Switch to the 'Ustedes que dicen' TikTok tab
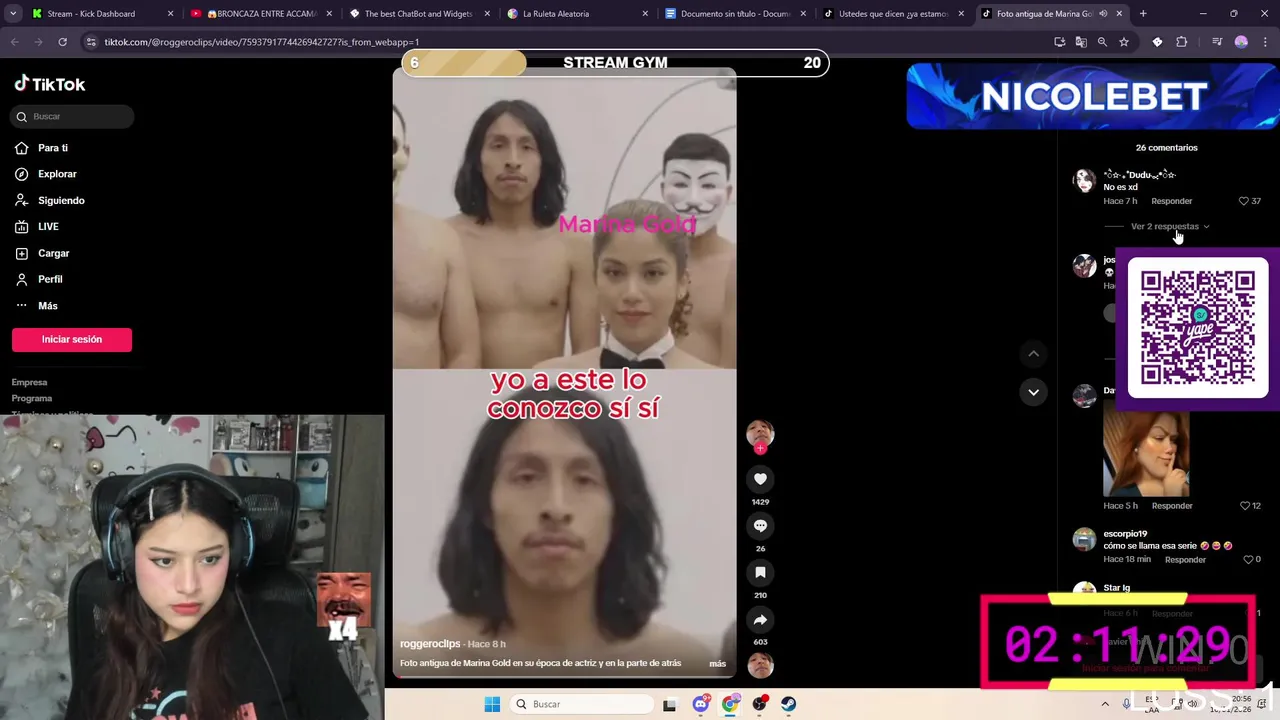This screenshot has width=1280, height=720. point(892,14)
